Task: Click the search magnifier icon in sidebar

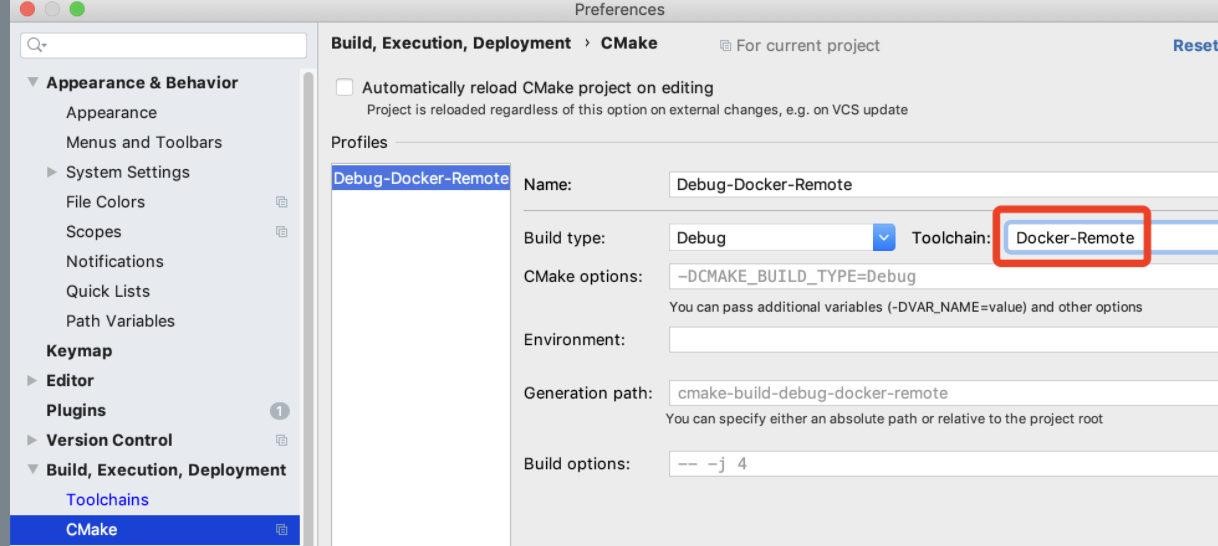Action: tap(36, 45)
